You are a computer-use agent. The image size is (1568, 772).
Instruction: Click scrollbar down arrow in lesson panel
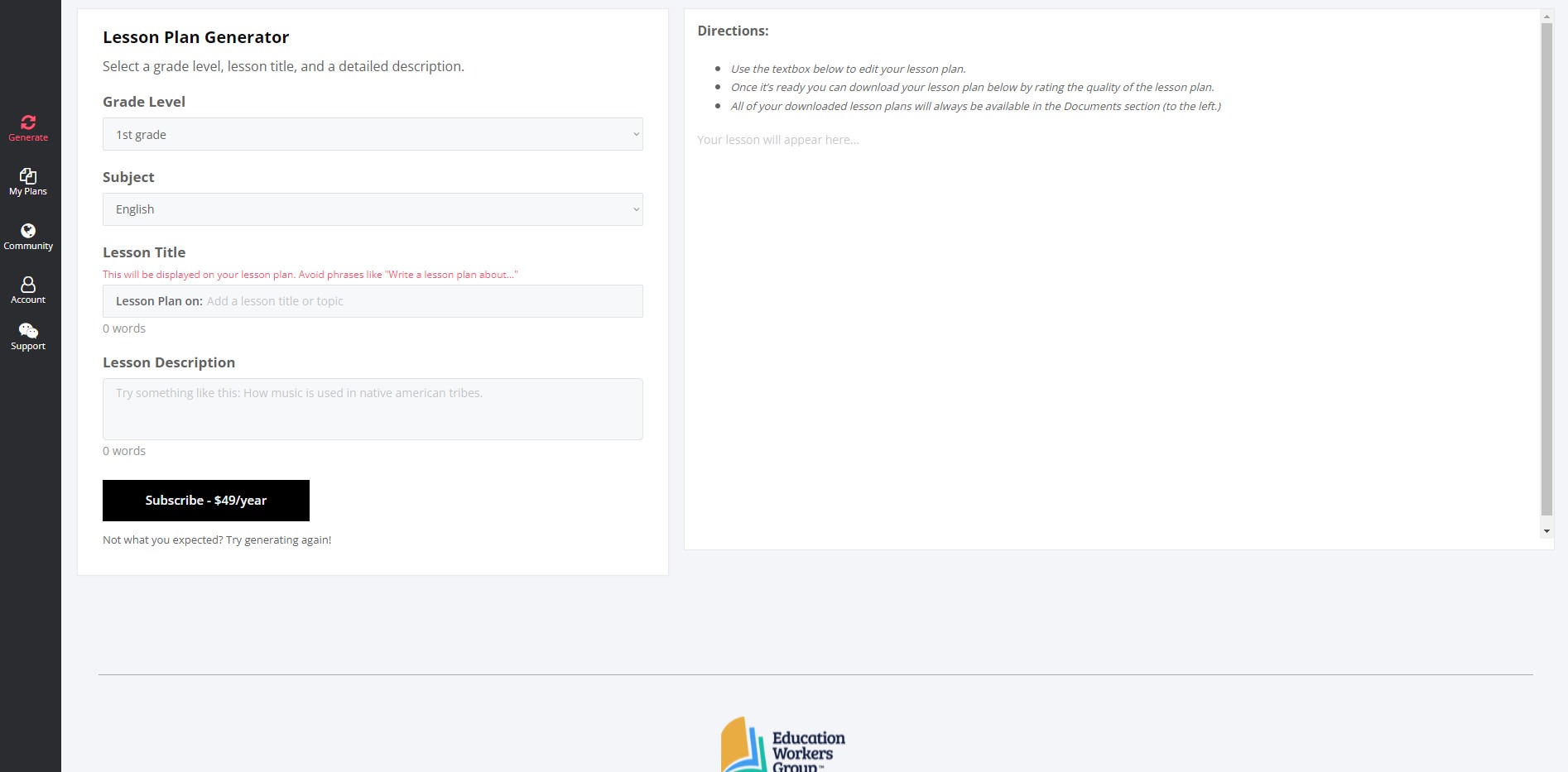click(x=1546, y=531)
